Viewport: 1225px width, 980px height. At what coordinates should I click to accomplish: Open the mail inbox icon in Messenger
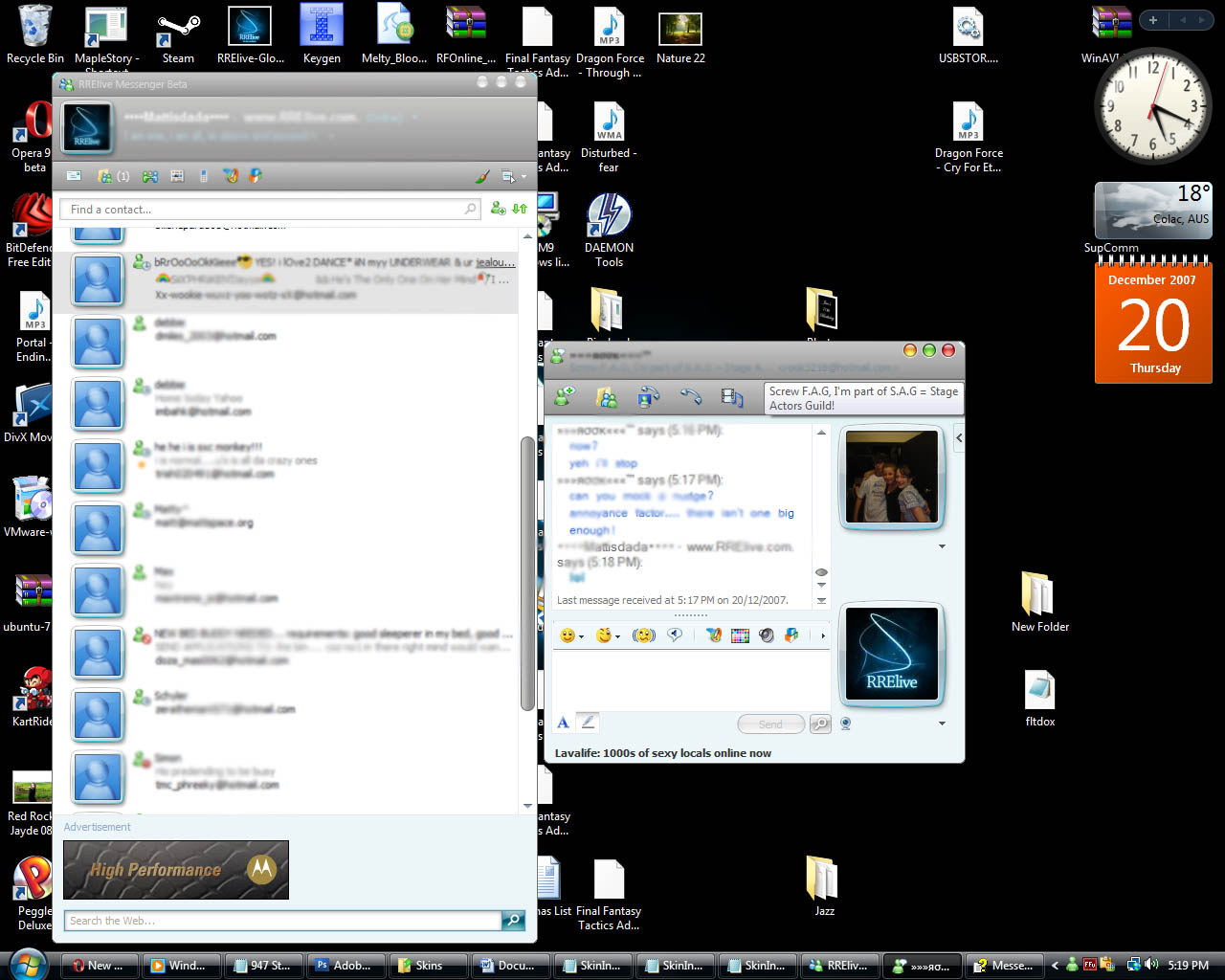(74, 176)
